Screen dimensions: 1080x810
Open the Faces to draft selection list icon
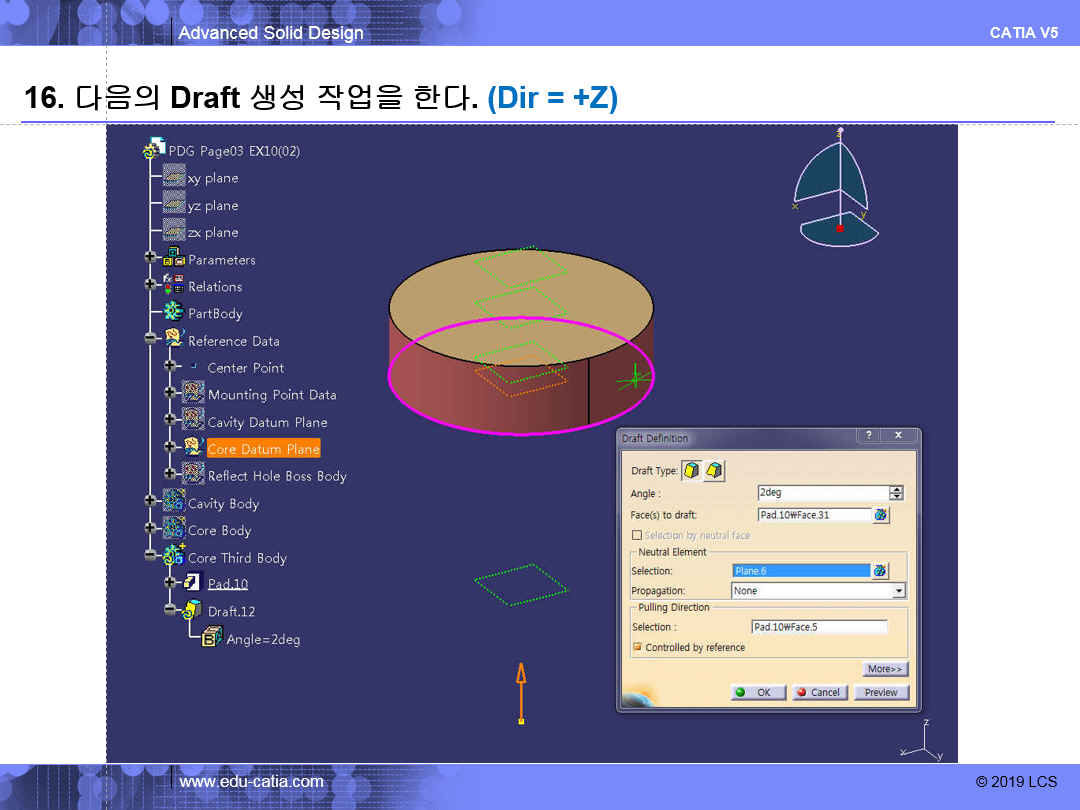point(880,515)
